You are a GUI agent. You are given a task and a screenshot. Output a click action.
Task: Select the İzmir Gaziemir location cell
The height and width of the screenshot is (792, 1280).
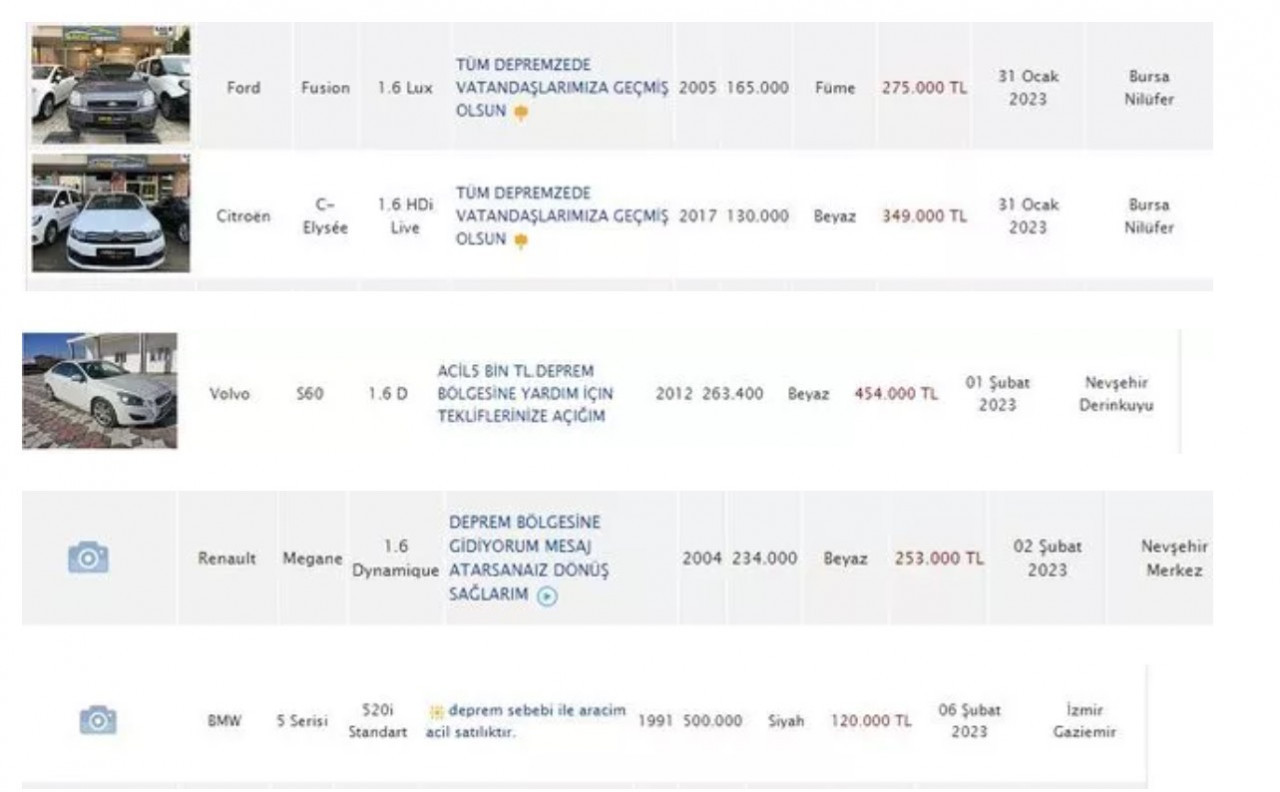click(x=1084, y=721)
